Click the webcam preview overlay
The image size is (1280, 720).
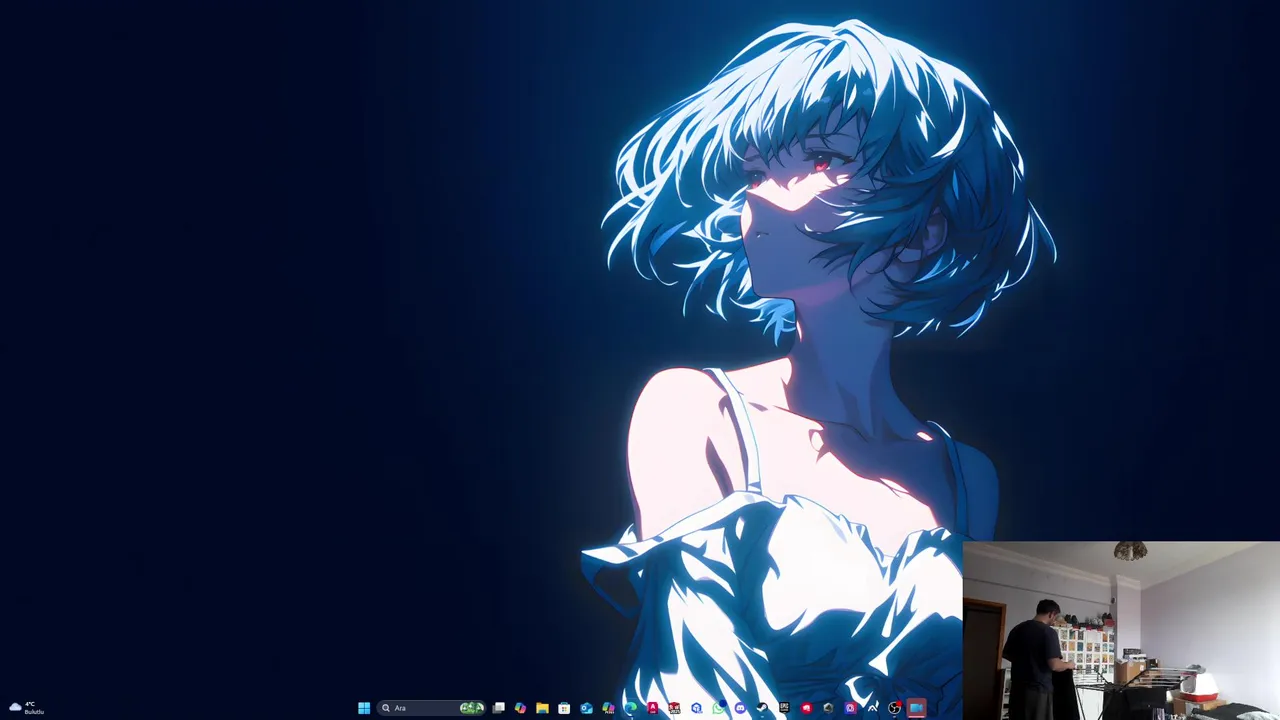1121,630
